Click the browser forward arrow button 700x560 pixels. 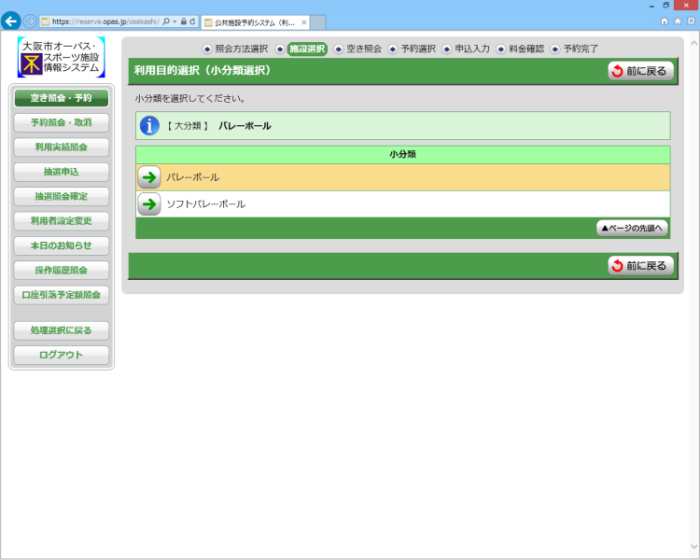30,21
